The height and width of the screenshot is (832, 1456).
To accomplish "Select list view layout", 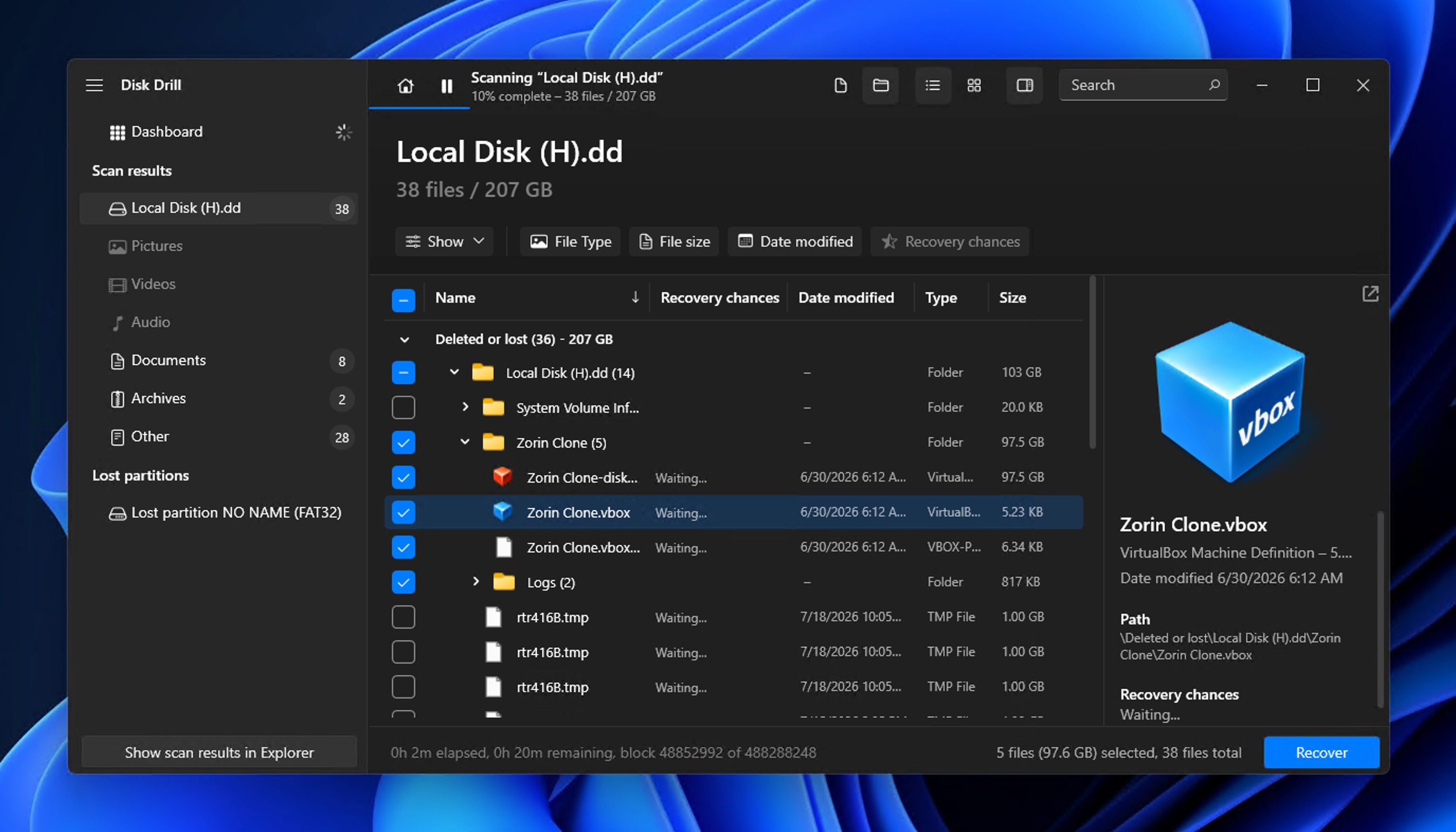I will (932, 85).
